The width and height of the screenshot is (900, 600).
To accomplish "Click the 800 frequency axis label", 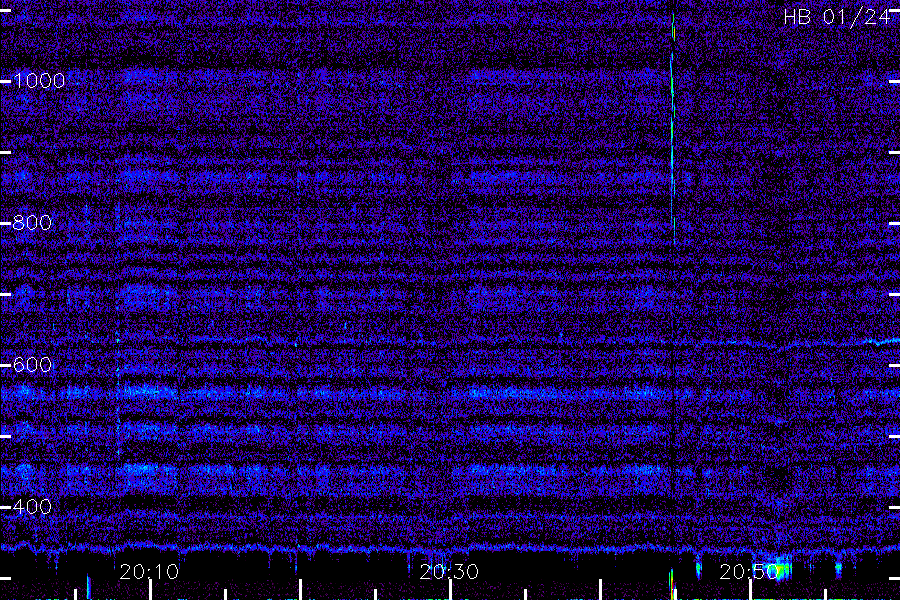I will tap(32, 223).
